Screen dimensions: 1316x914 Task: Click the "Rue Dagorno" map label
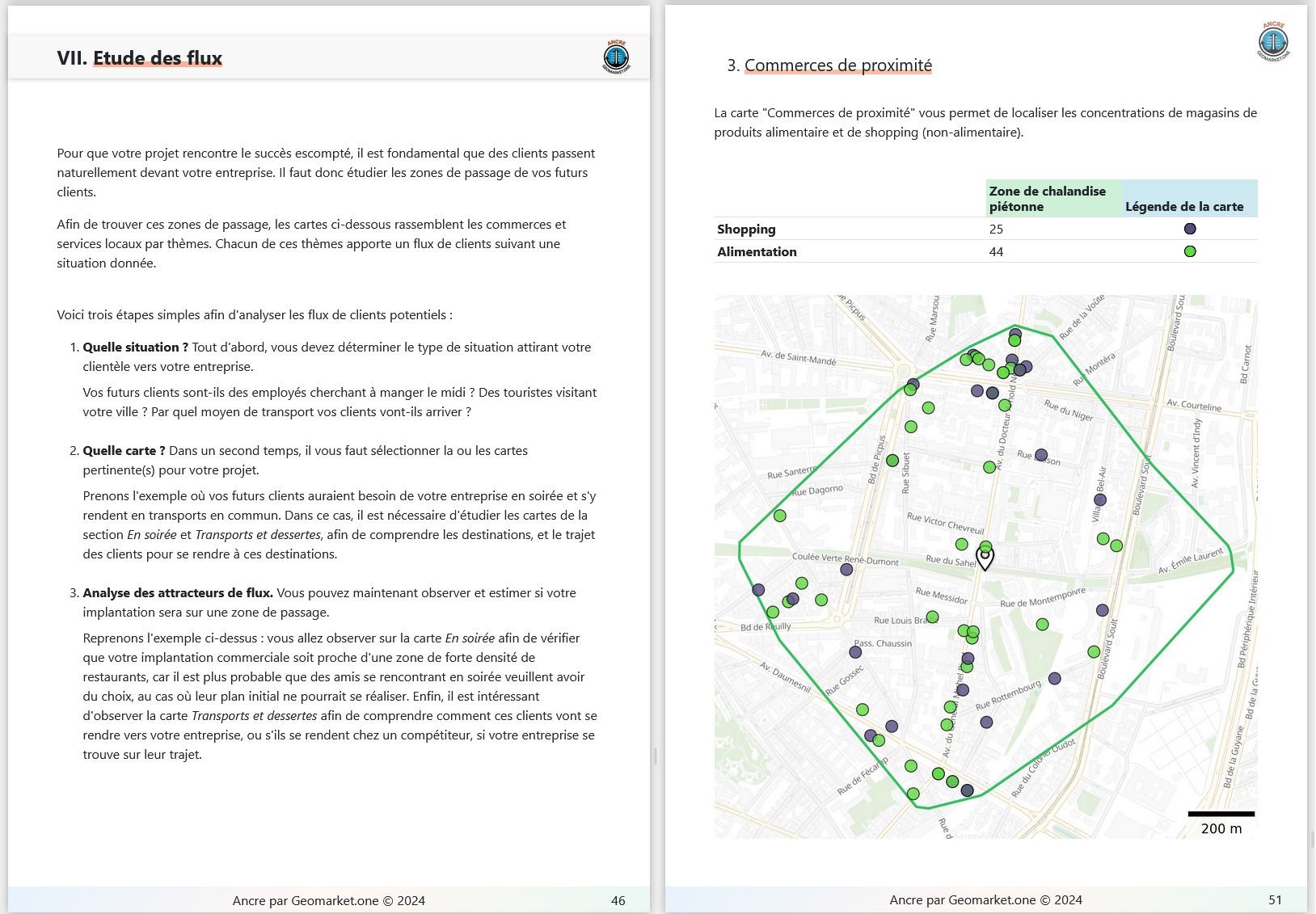click(817, 491)
